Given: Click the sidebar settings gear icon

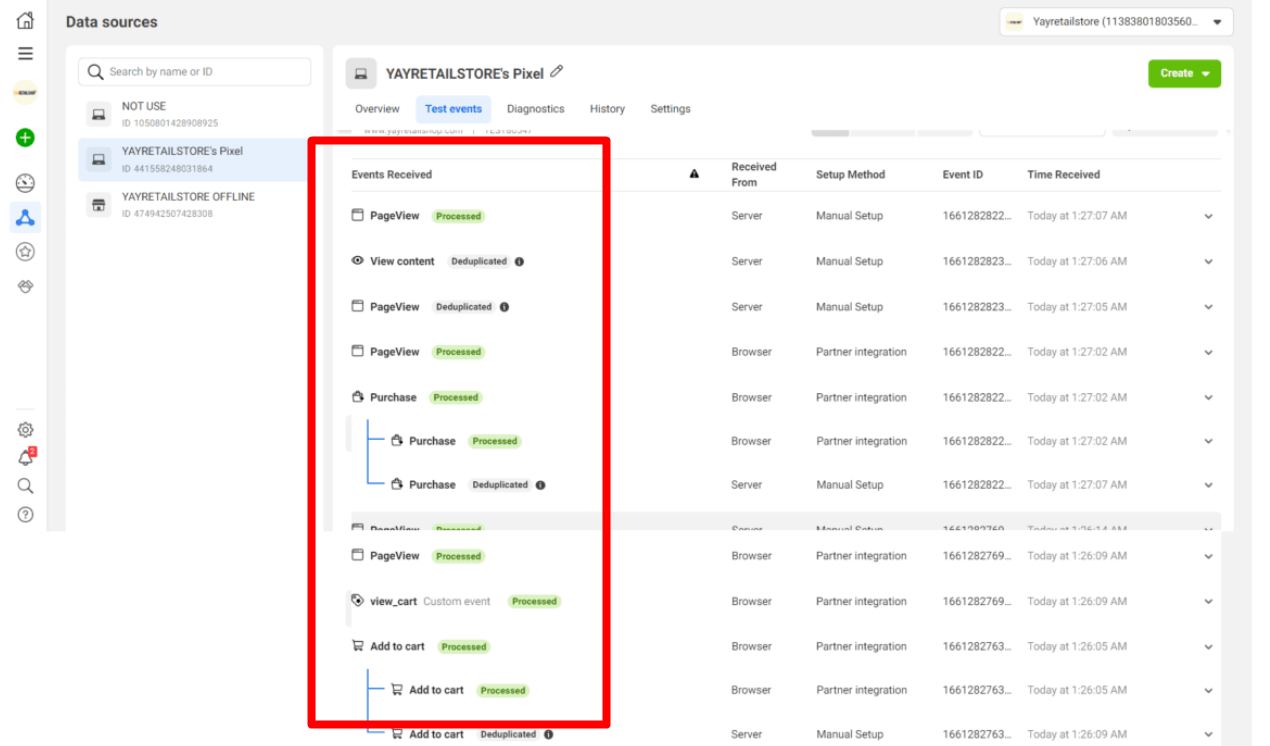Looking at the screenshot, I should [x=26, y=430].
